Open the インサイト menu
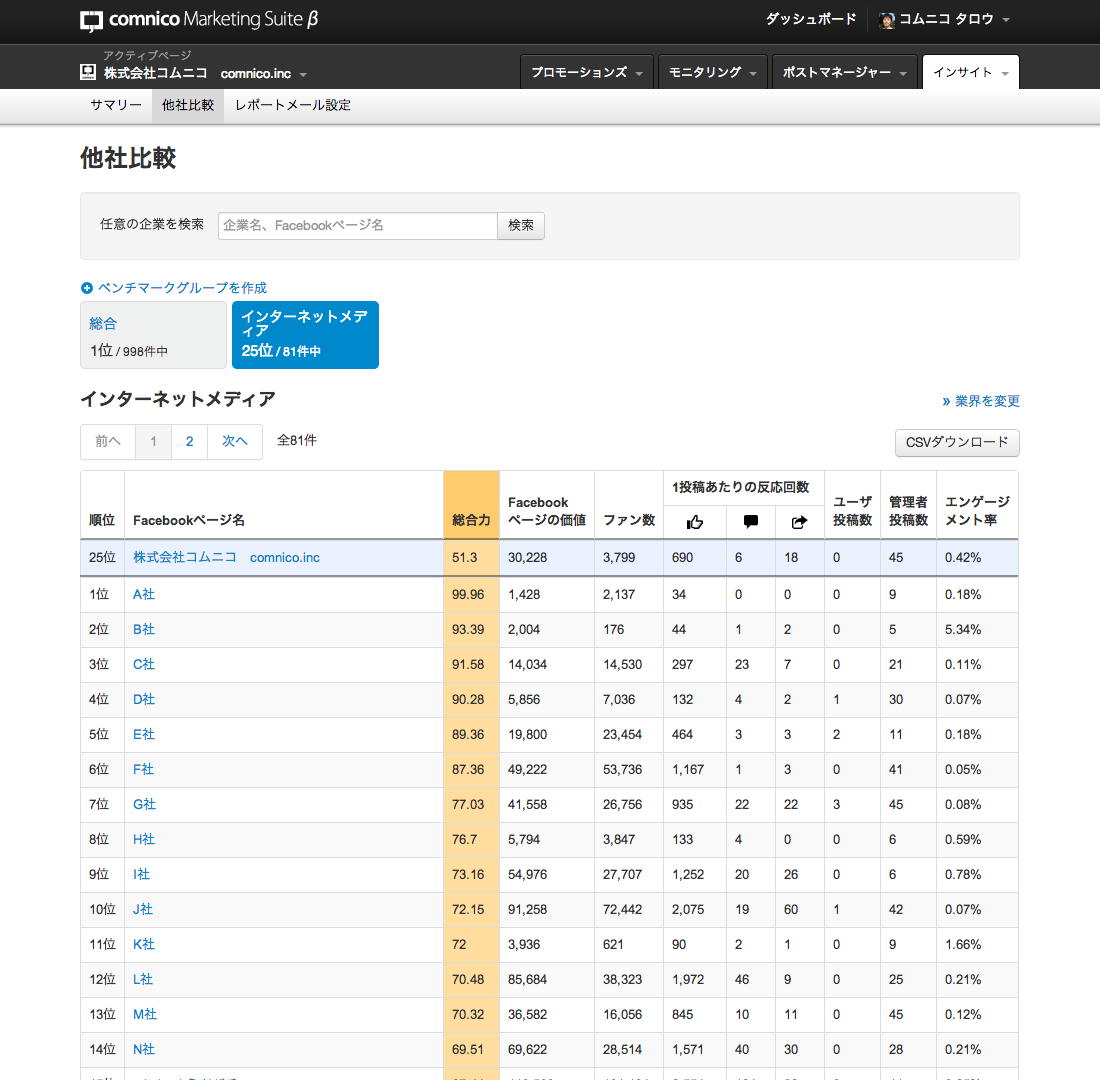1100x1080 pixels. 970,72
